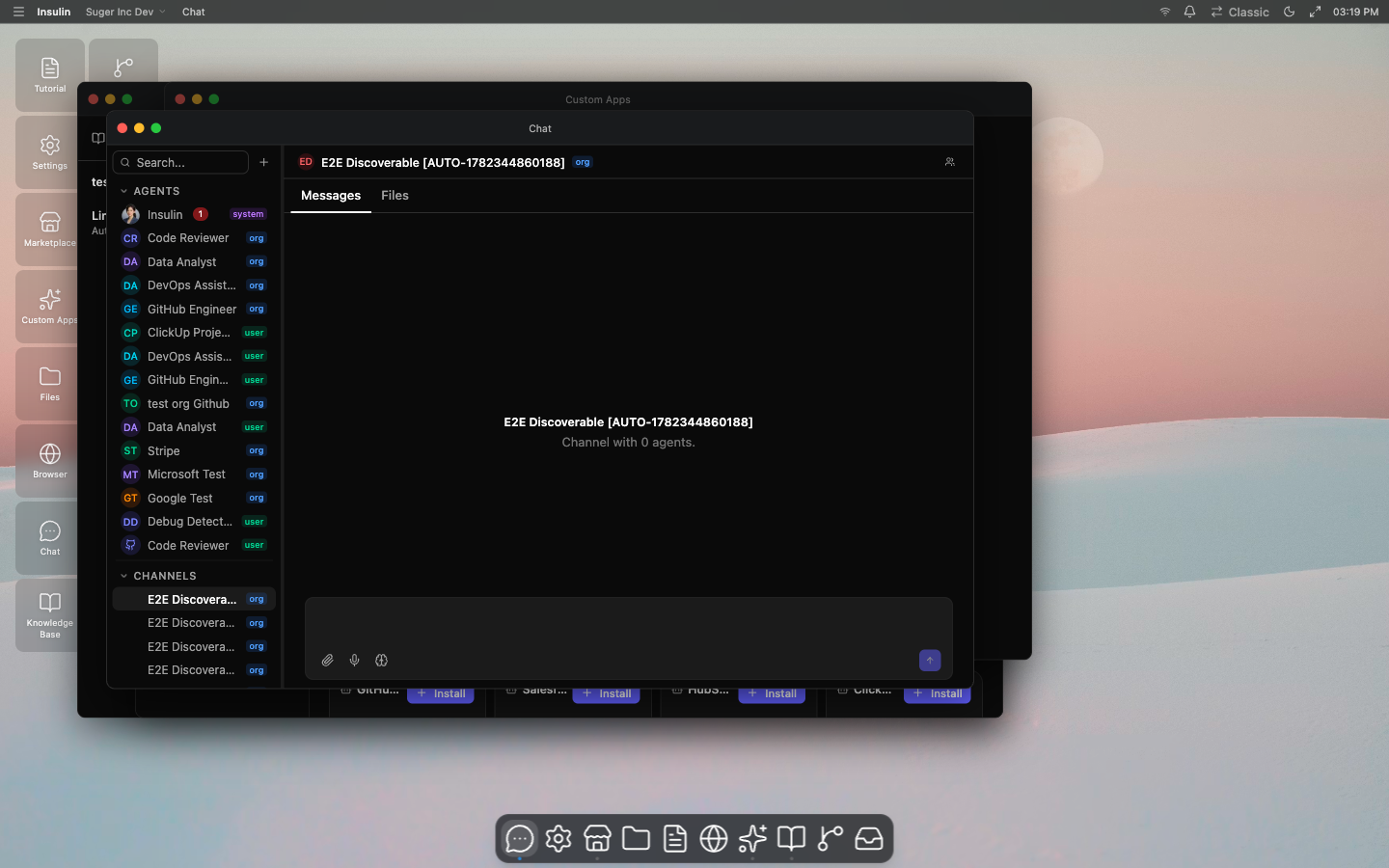The width and height of the screenshot is (1389, 868).
Task: Select the Google Test agent
Action: coord(194,498)
